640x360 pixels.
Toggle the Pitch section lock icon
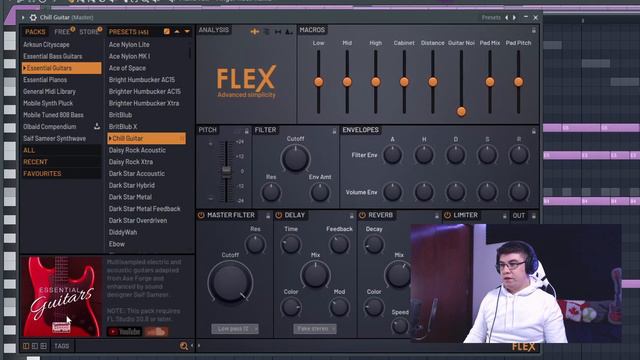click(247, 131)
